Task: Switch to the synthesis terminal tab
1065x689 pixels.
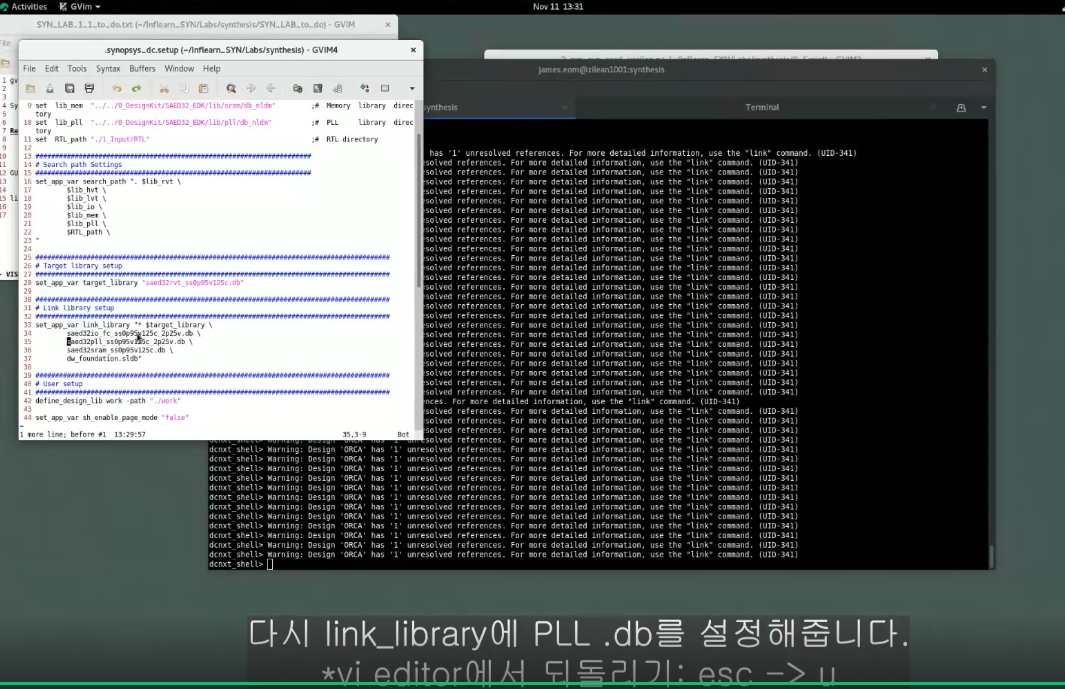Action: point(441,107)
